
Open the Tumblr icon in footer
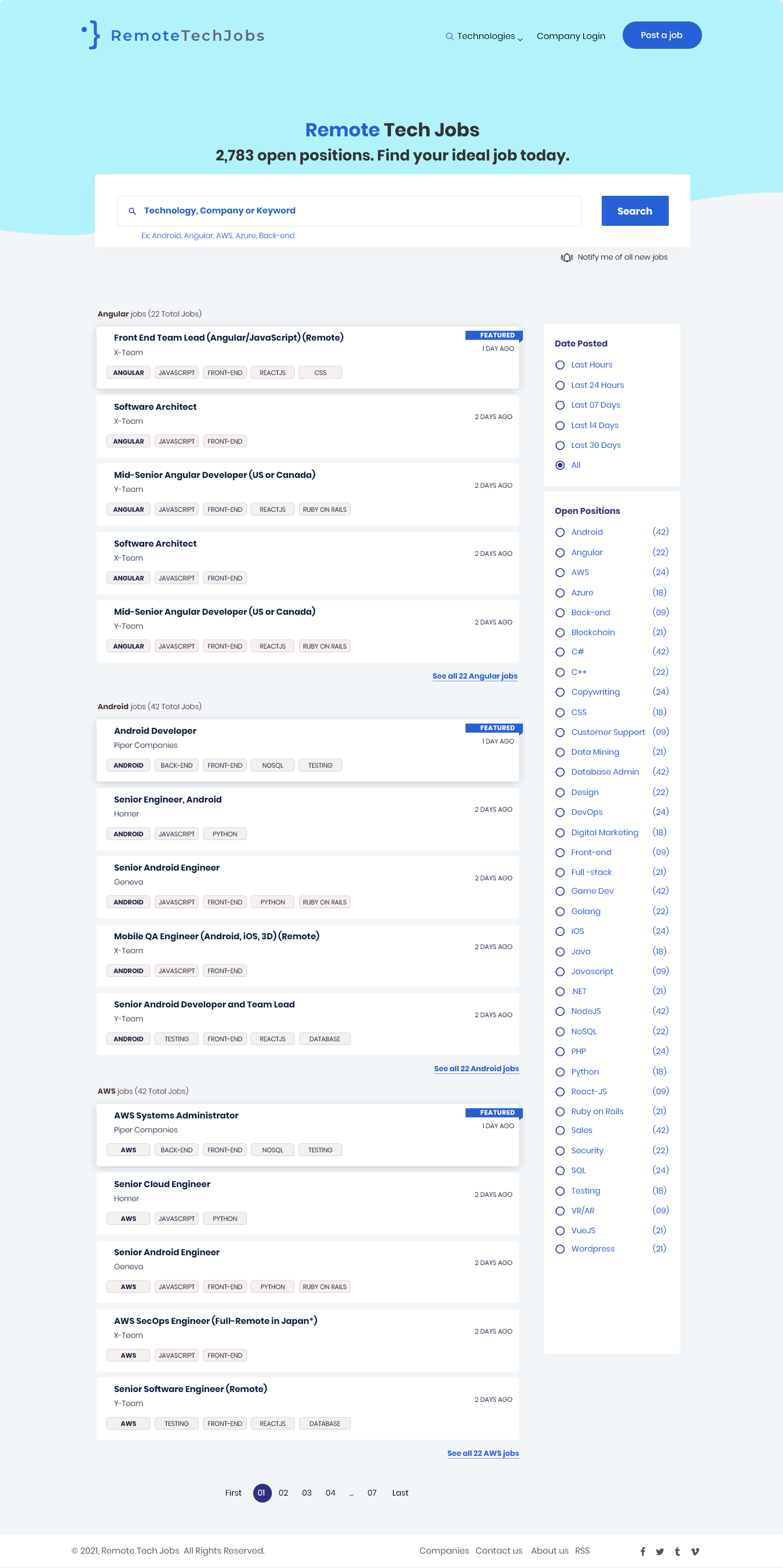click(x=677, y=1551)
